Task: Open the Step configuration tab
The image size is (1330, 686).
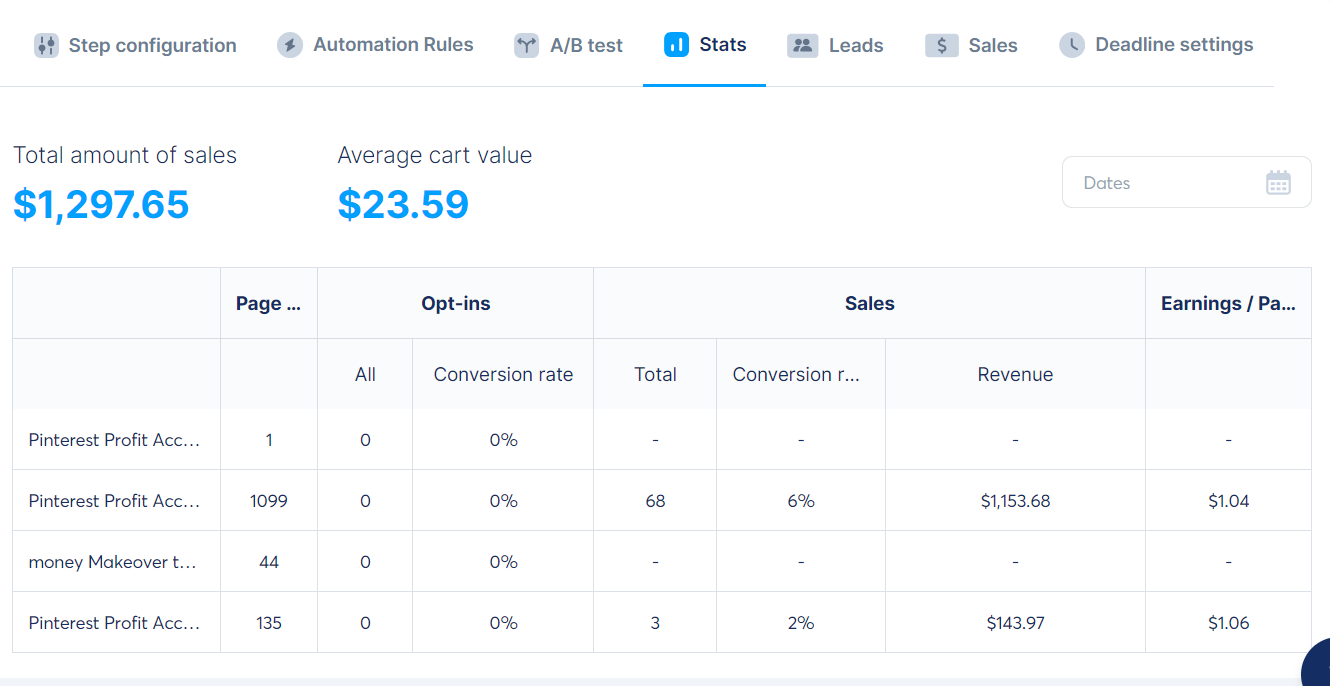Action: 152,45
